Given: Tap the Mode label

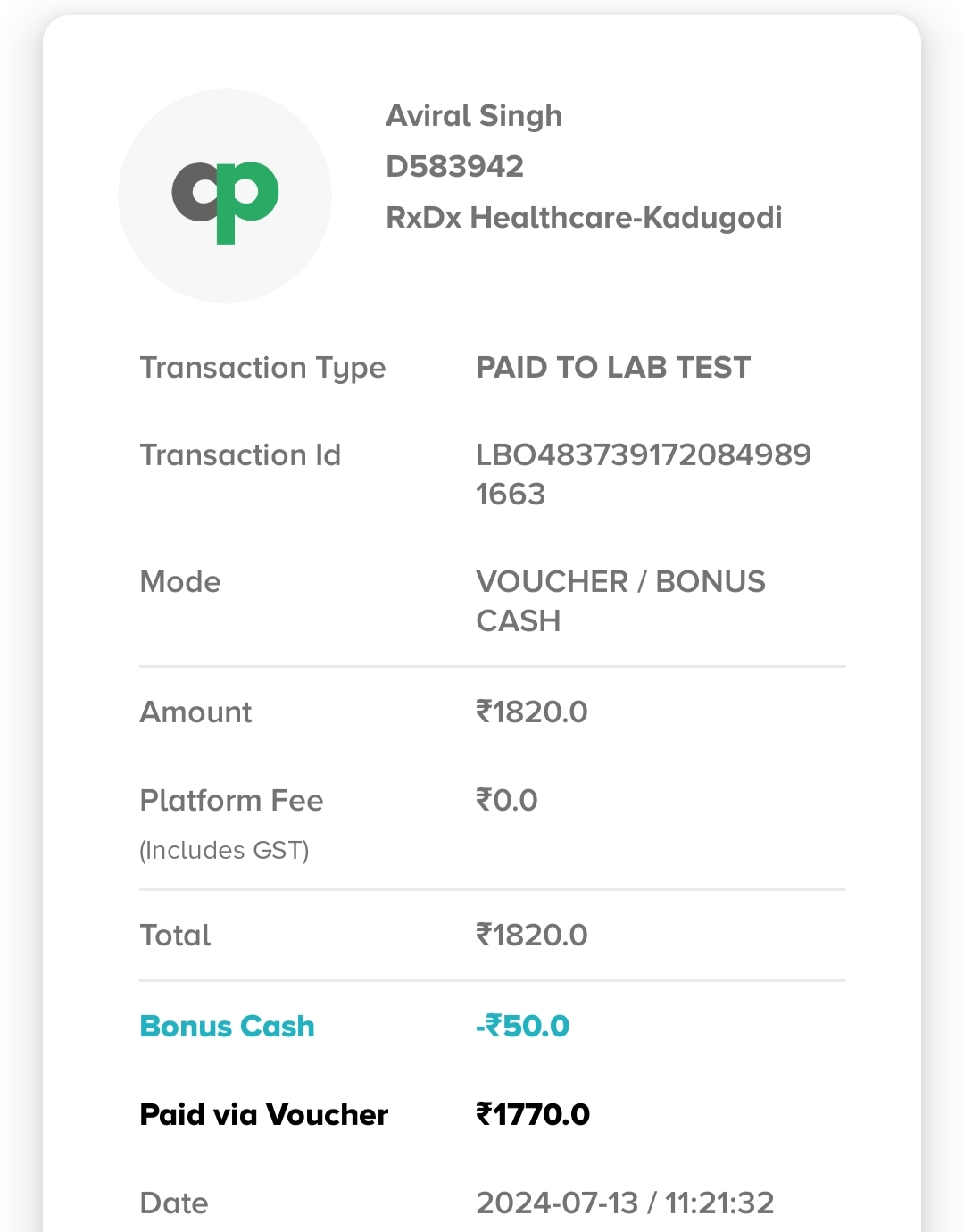Looking at the screenshot, I should [x=180, y=582].
